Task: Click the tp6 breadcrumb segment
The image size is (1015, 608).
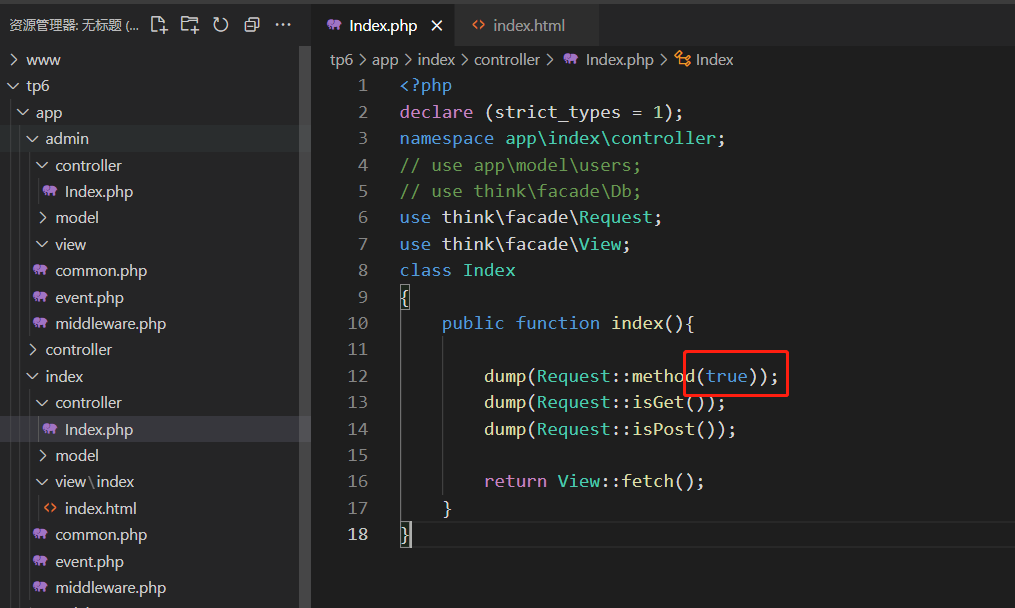Action: 341,60
